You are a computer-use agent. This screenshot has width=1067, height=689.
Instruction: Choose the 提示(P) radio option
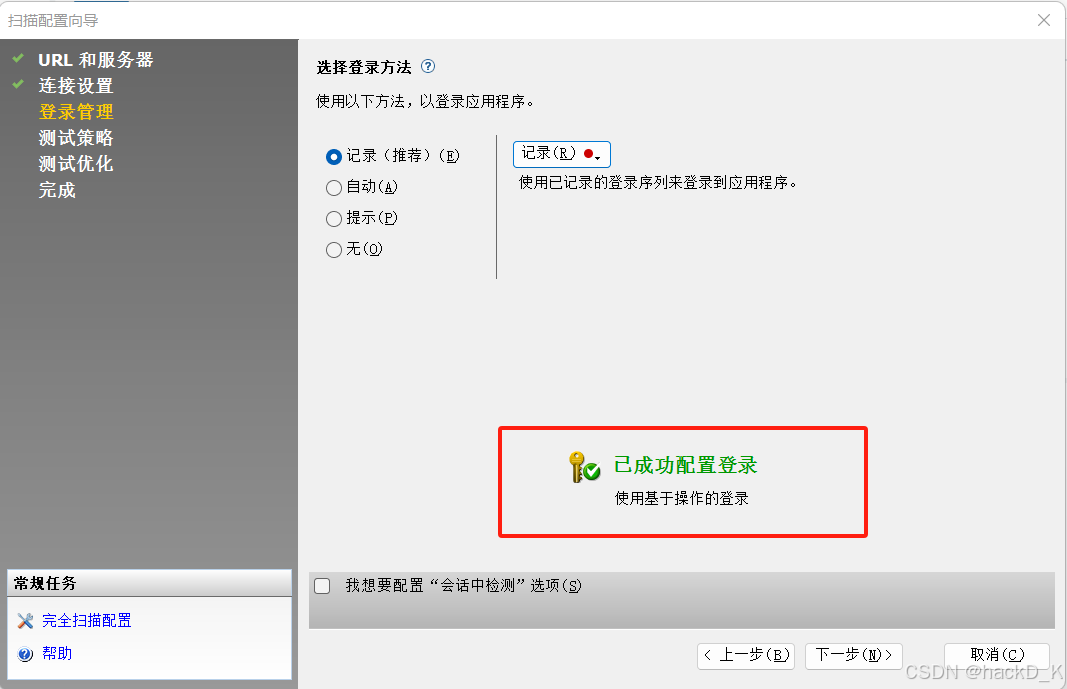pyautogui.click(x=333, y=218)
